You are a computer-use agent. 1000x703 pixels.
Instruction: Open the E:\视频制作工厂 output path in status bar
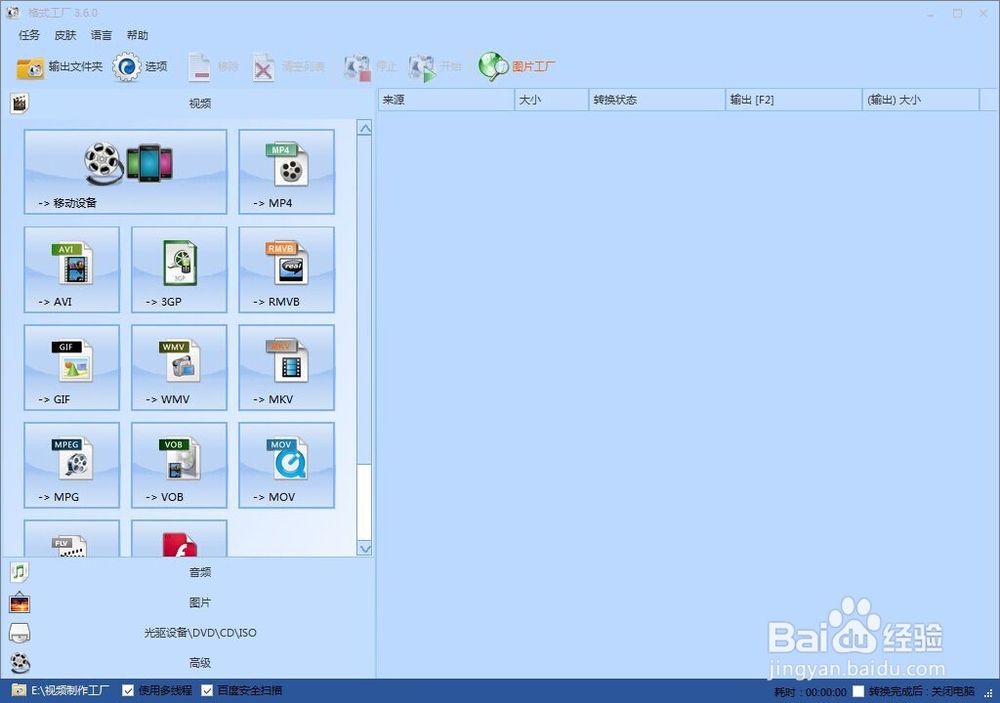click(x=70, y=691)
